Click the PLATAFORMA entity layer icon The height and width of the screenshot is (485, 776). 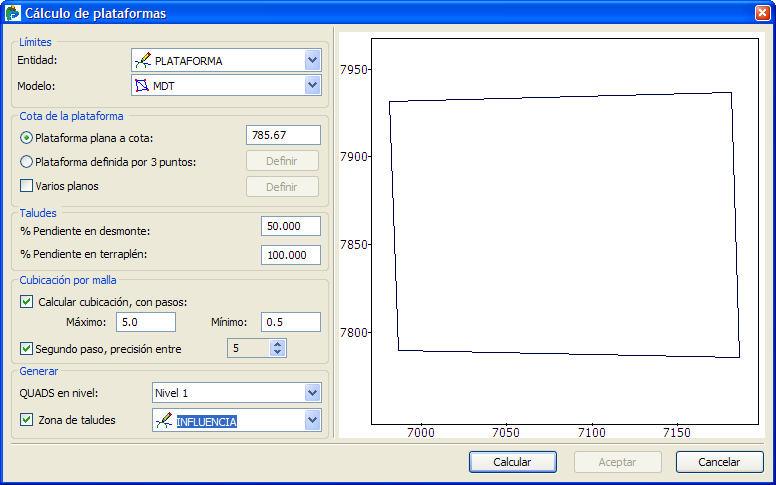[x=143, y=60]
